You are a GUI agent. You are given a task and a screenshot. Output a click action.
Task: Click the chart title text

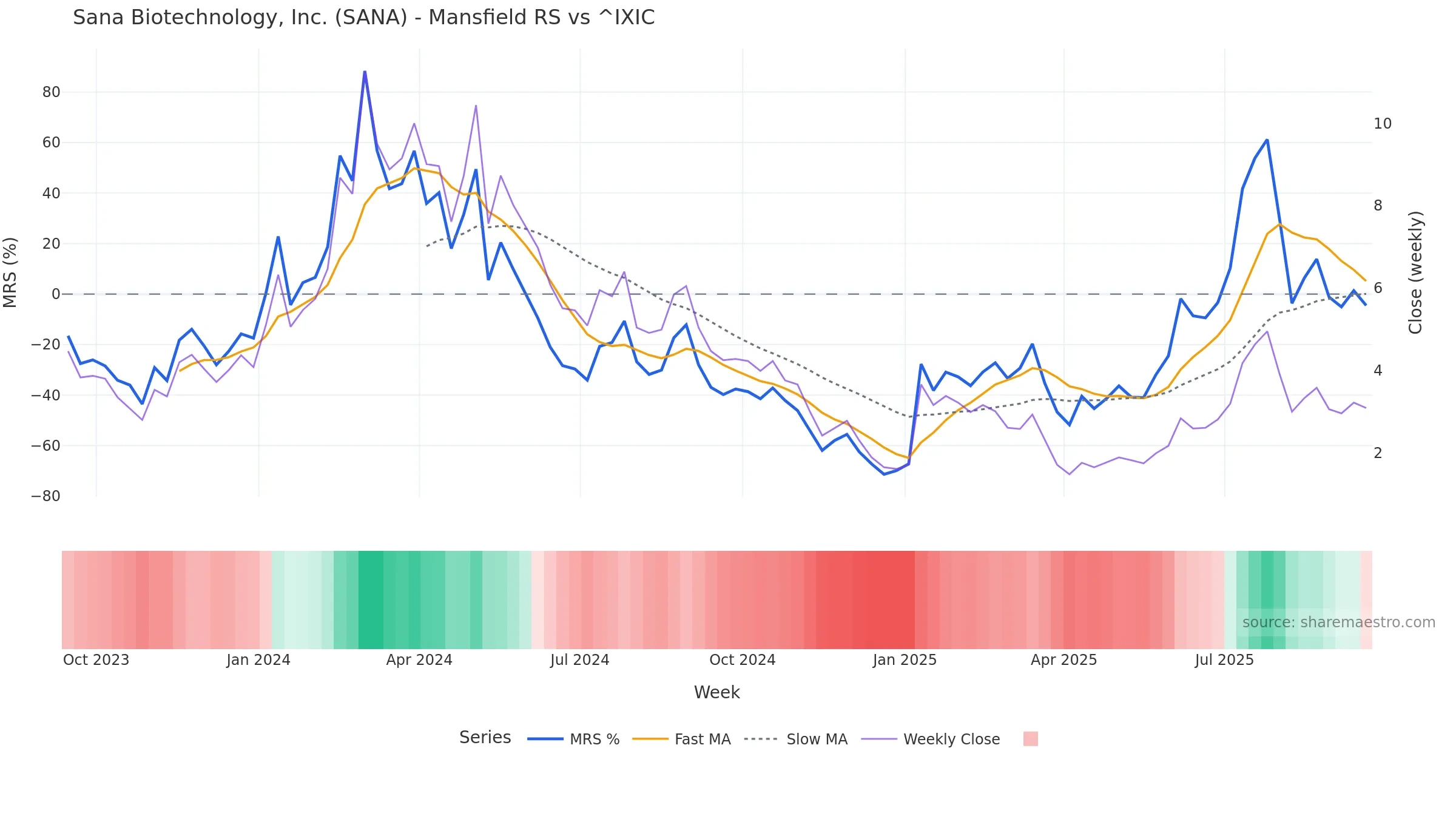(x=364, y=18)
